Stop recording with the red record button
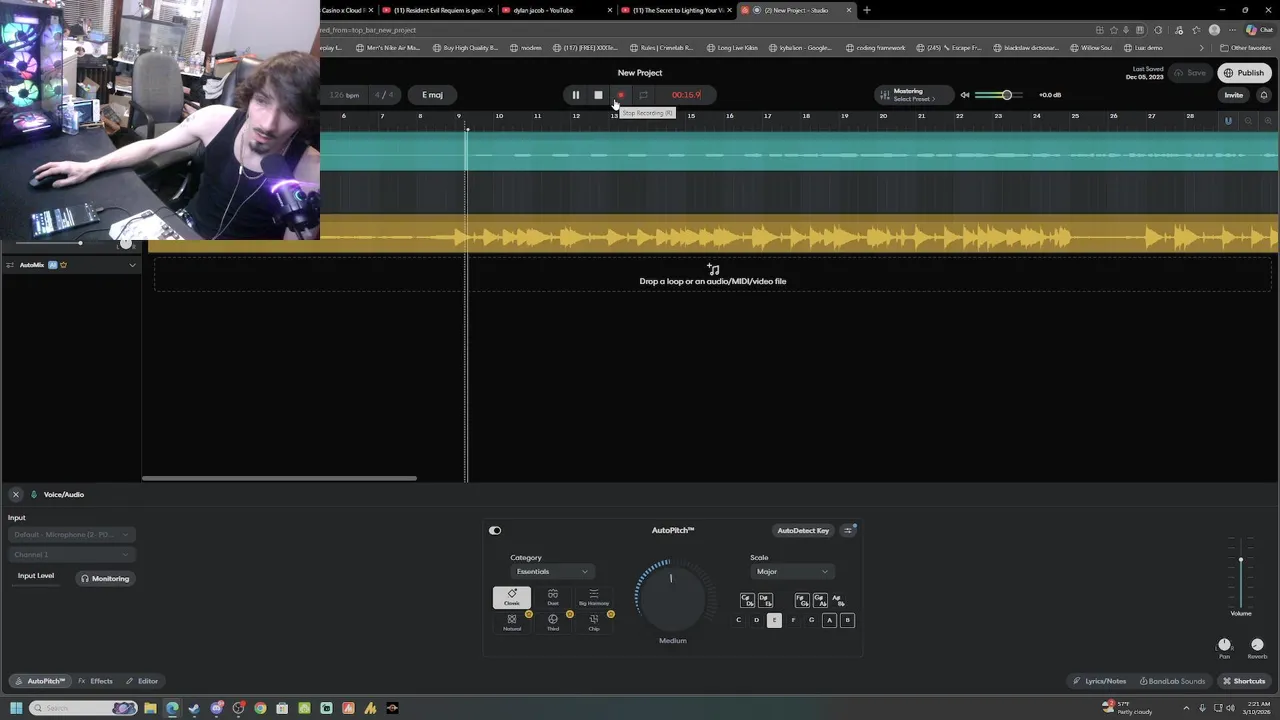The width and height of the screenshot is (1280, 720). coord(620,95)
